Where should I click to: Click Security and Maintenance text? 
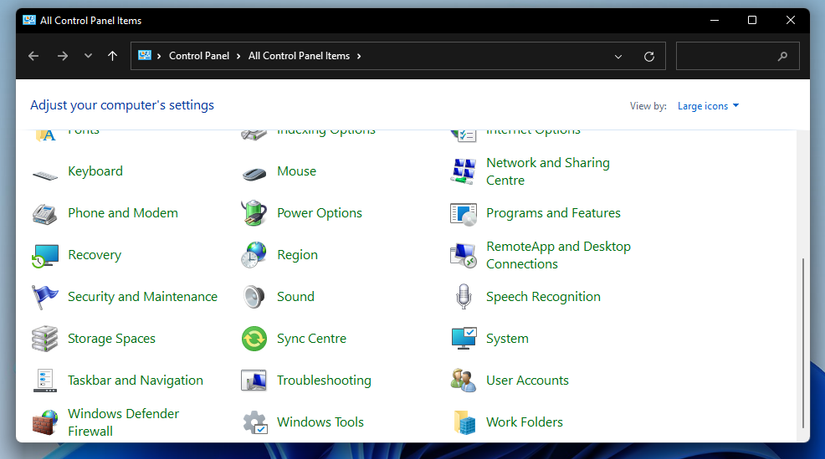pyautogui.click(x=142, y=297)
